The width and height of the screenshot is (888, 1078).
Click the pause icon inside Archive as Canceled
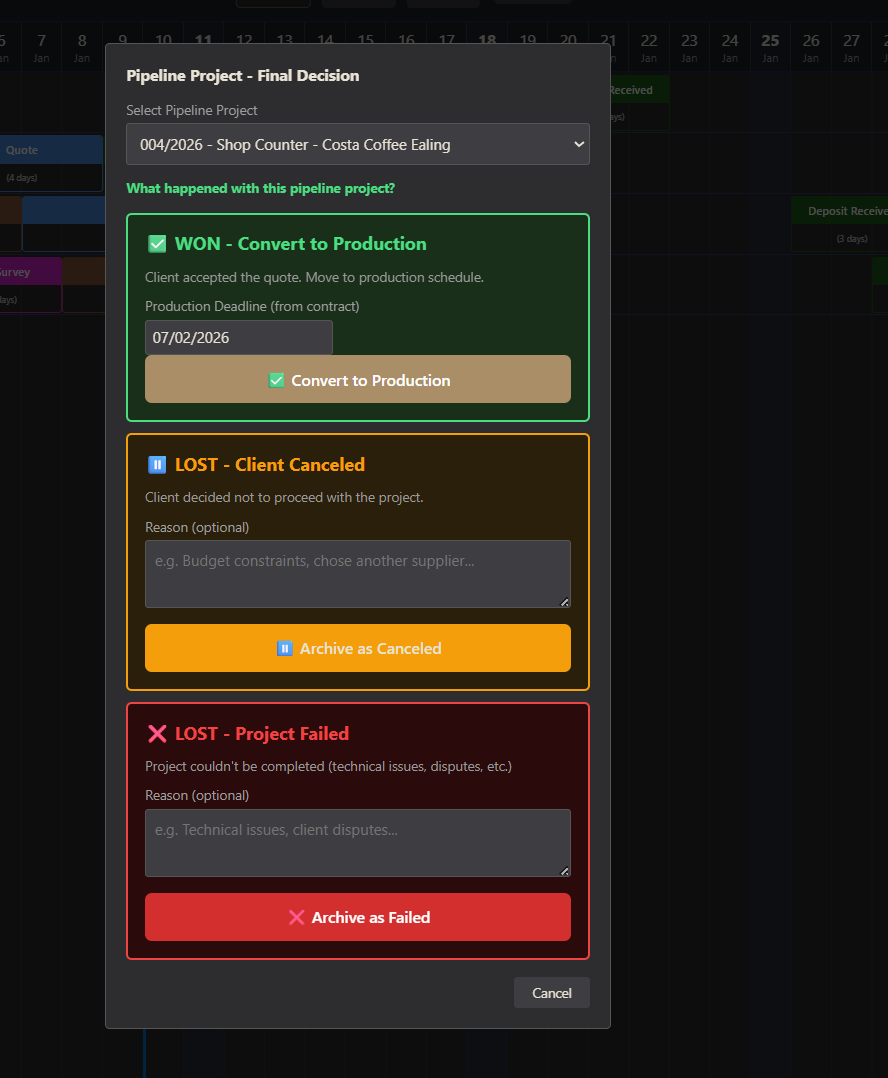point(285,649)
